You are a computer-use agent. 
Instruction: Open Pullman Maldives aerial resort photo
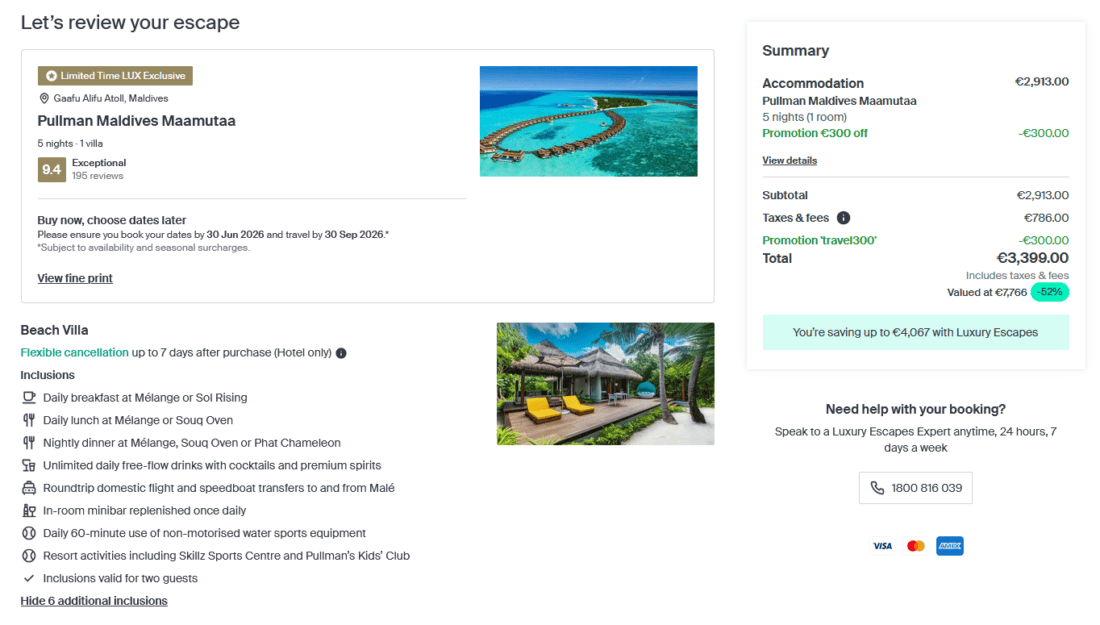click(588, 121)
